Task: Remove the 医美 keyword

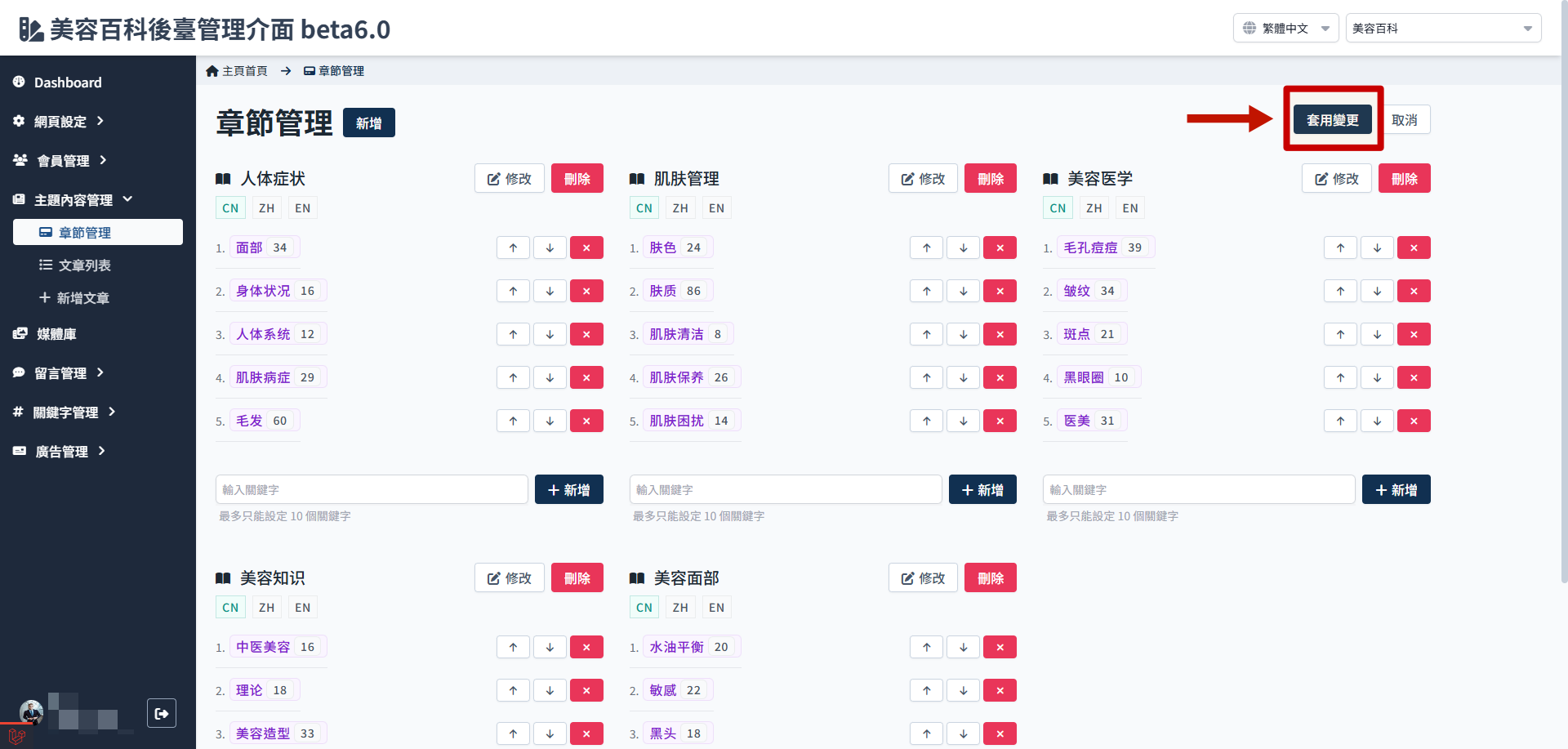Action: 1414,421
